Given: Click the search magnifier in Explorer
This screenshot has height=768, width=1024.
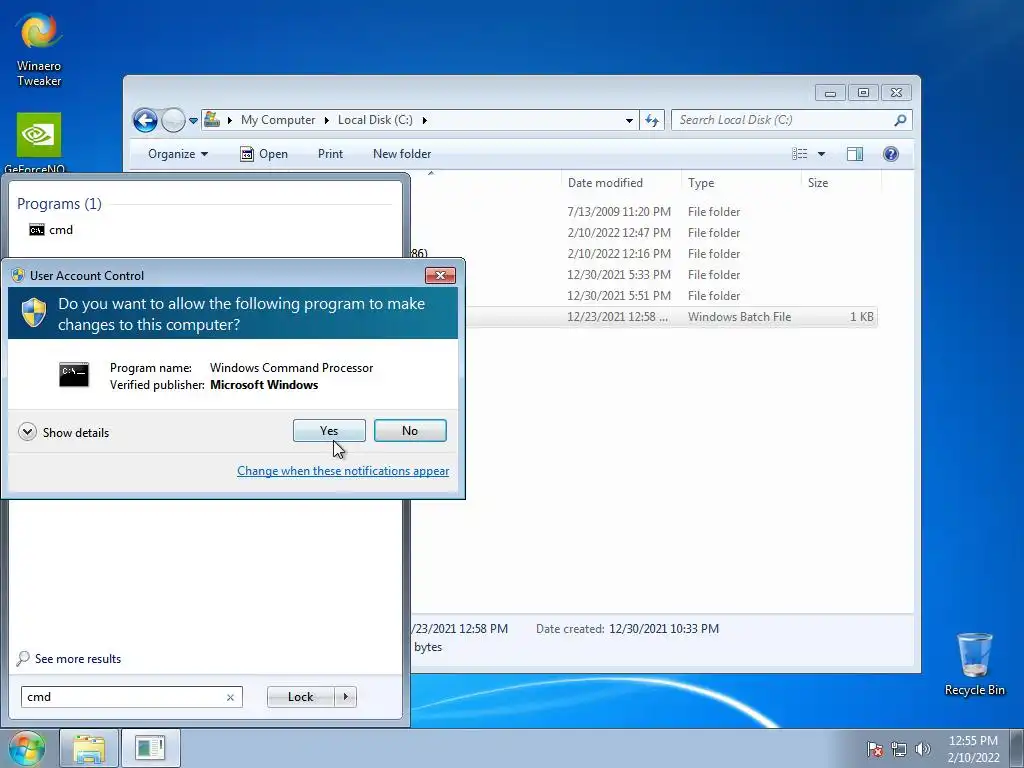Looking at the screenshot, I should coord(900,120).
